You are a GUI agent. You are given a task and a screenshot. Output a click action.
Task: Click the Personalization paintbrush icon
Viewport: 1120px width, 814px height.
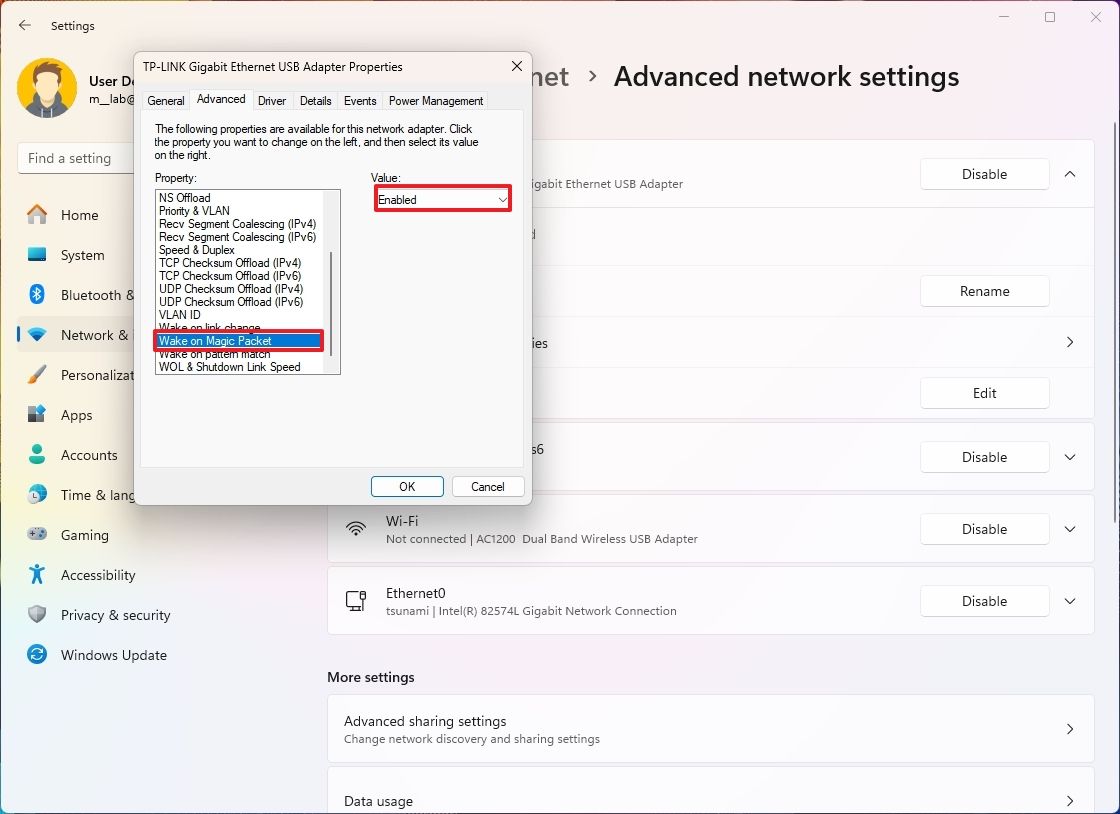(x=38, y=375)
